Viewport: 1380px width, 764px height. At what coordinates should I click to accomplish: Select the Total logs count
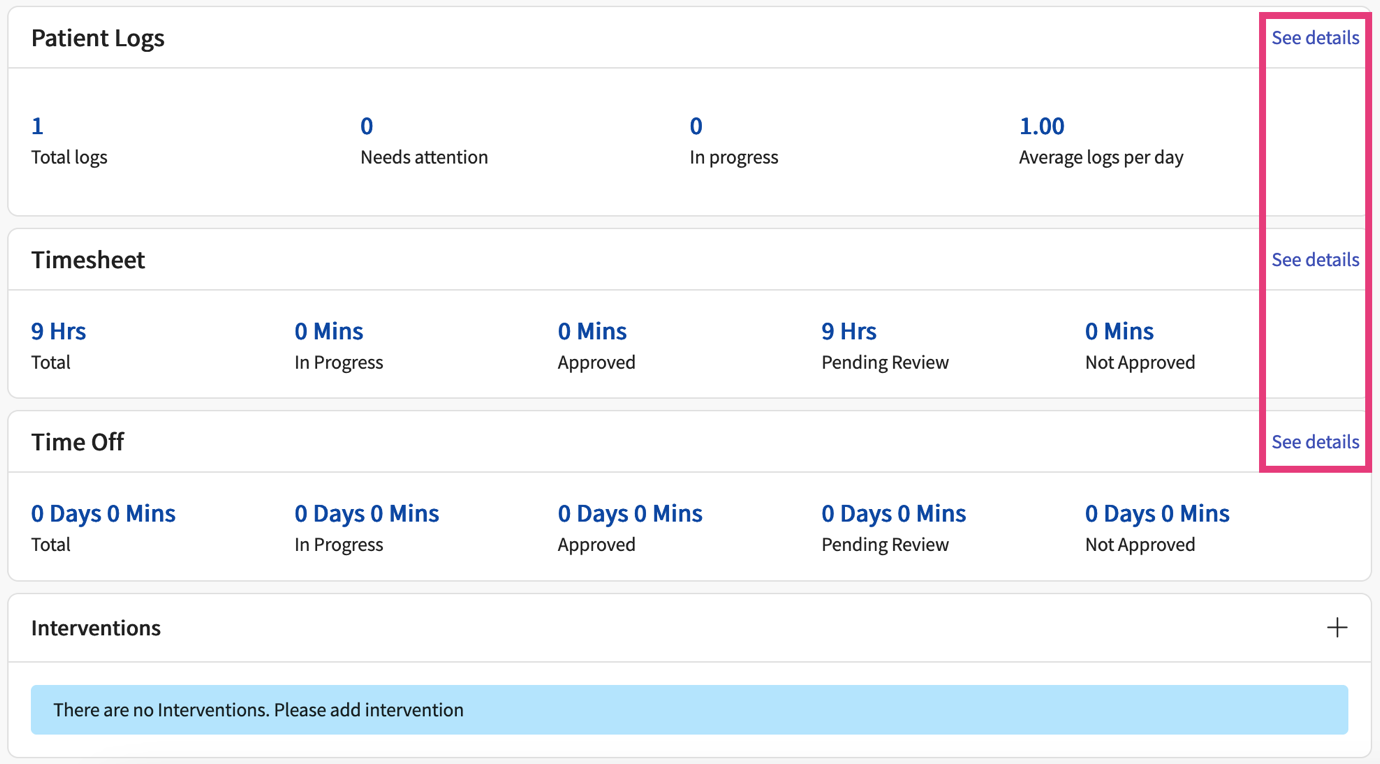click(37, 125)
